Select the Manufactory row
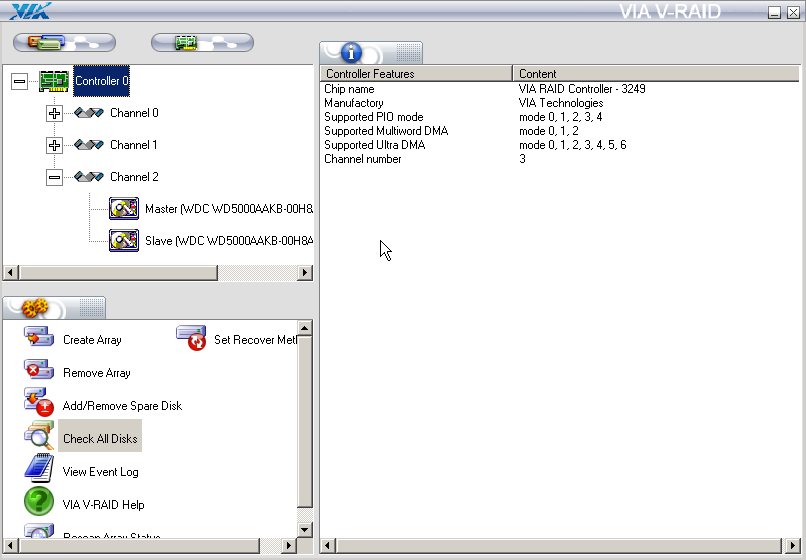 tap(560, 103)
